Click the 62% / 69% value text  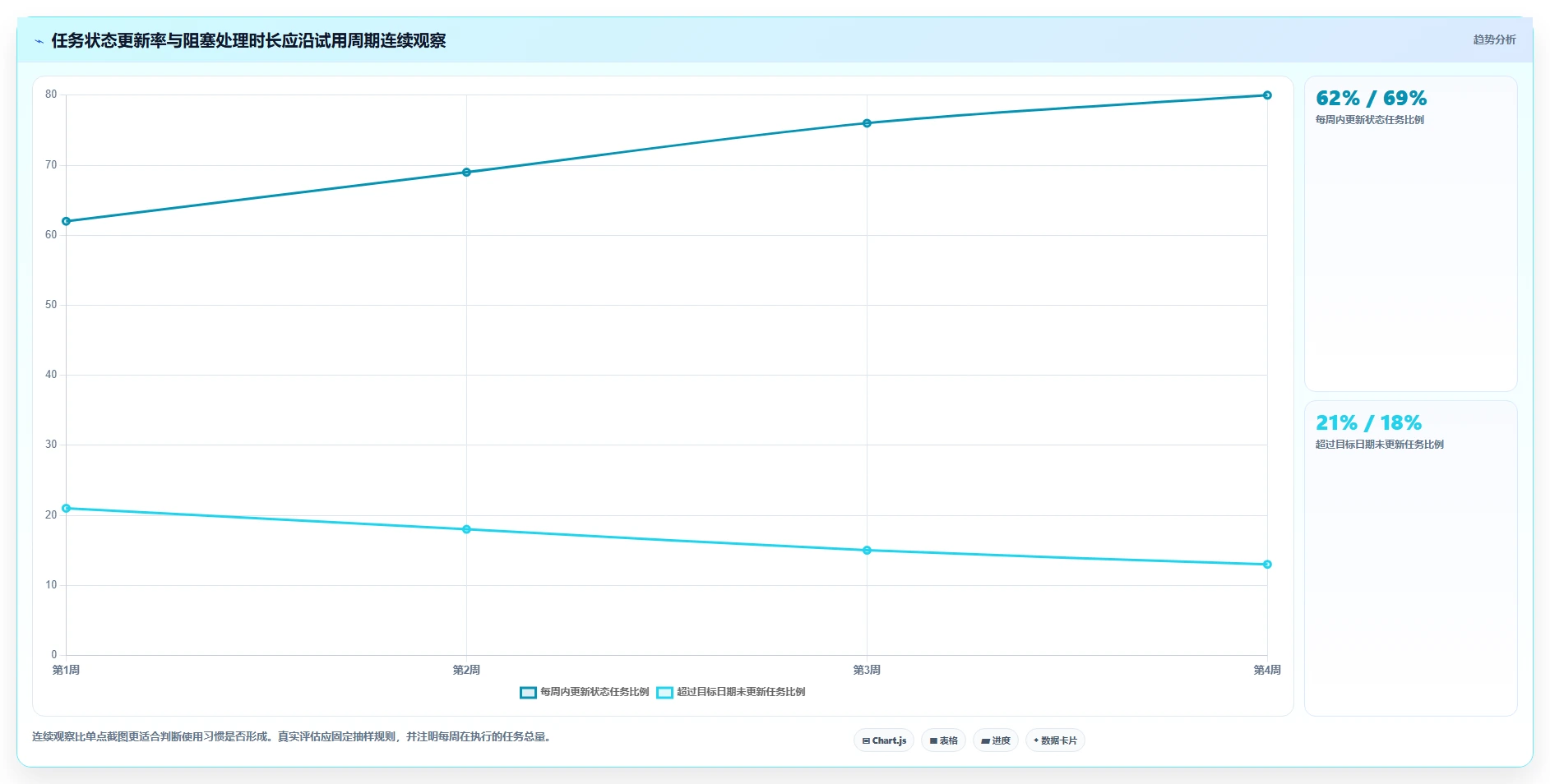pyautogui.click(x=1371, y=99)
